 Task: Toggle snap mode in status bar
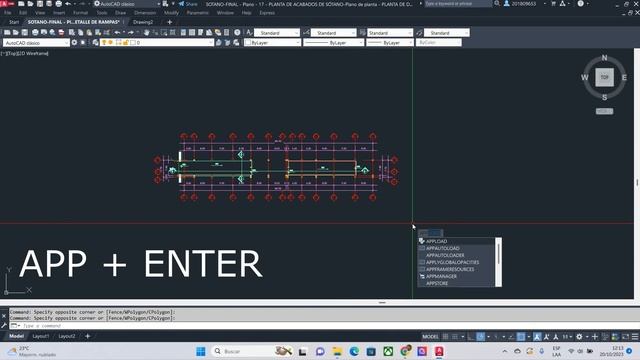point(455,337)
